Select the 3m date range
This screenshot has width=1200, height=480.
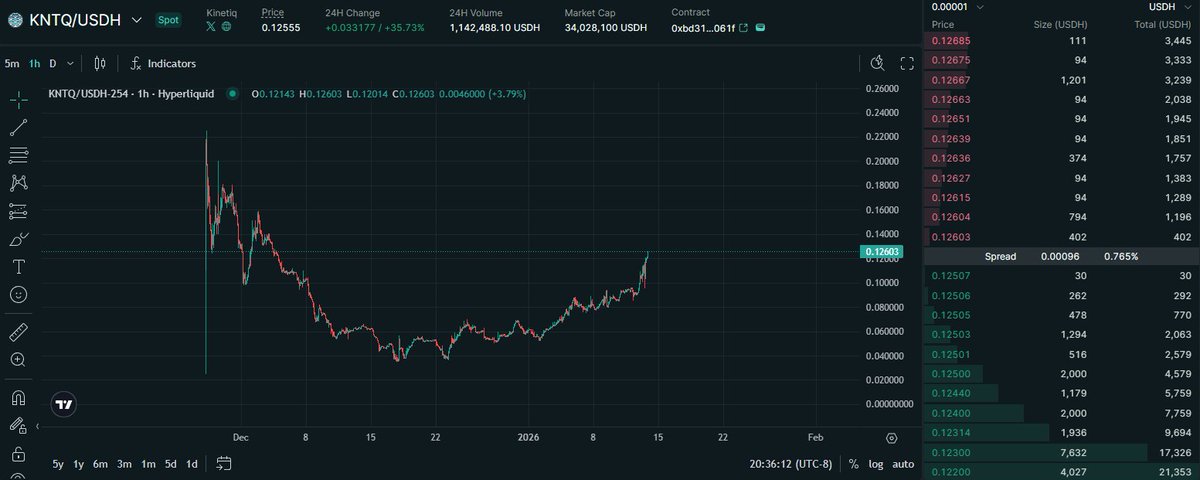pos(124,464)
